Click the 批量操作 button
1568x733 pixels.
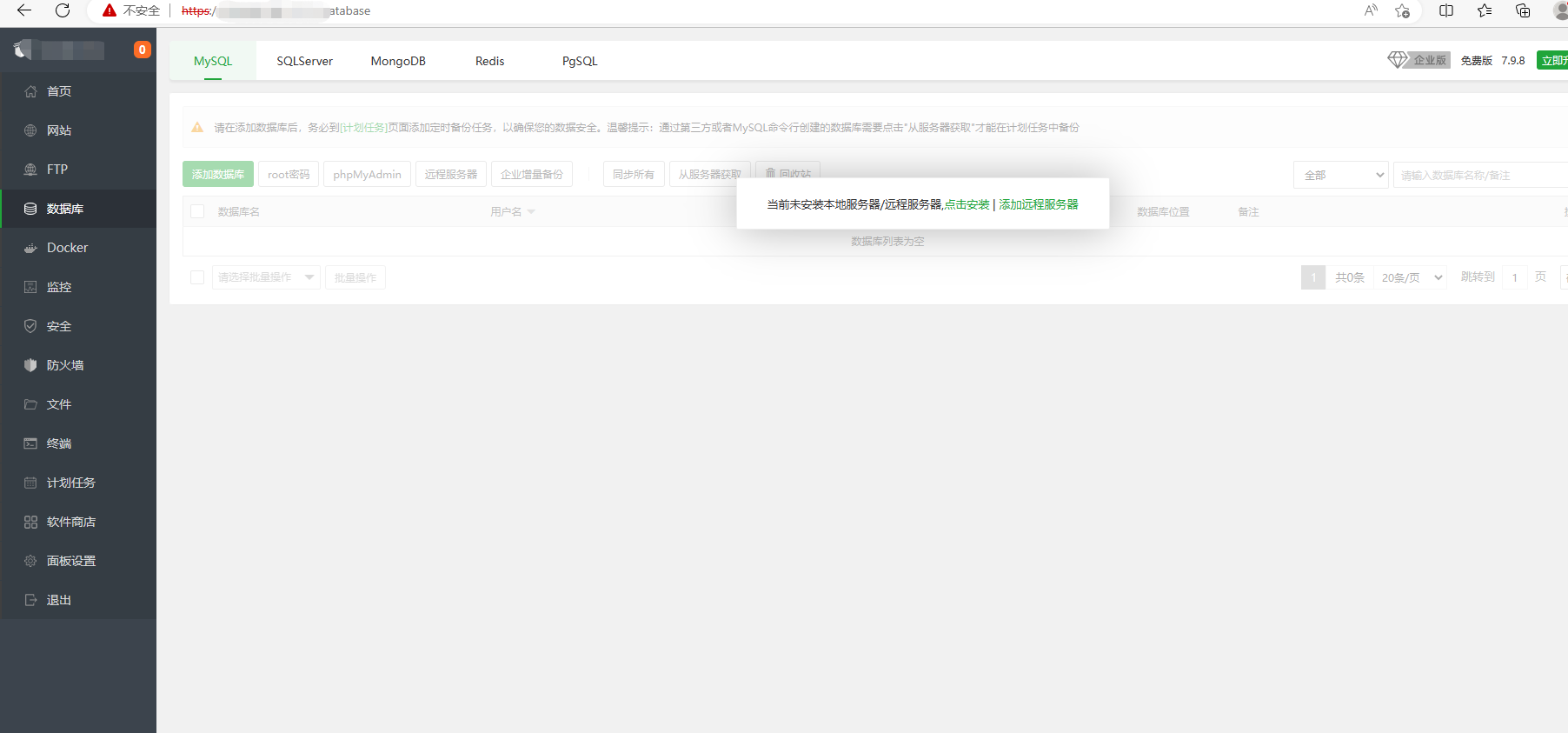[355, 277]
